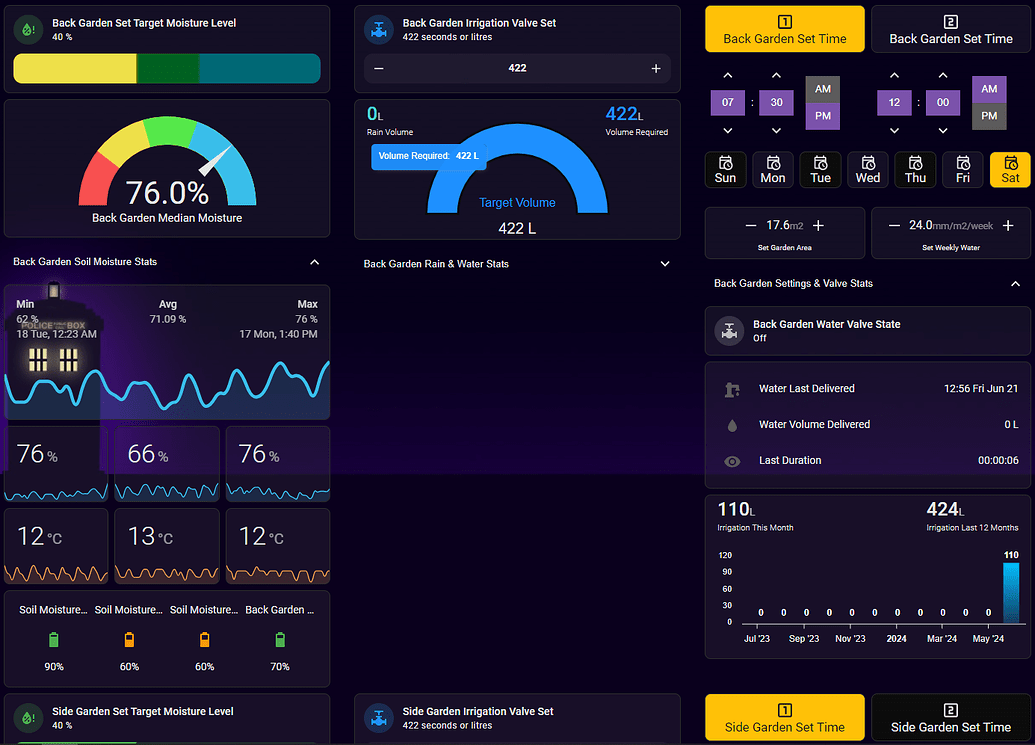Select PM for the second set time
This screenshot has height=745, width=1035.
pos(989,116)
